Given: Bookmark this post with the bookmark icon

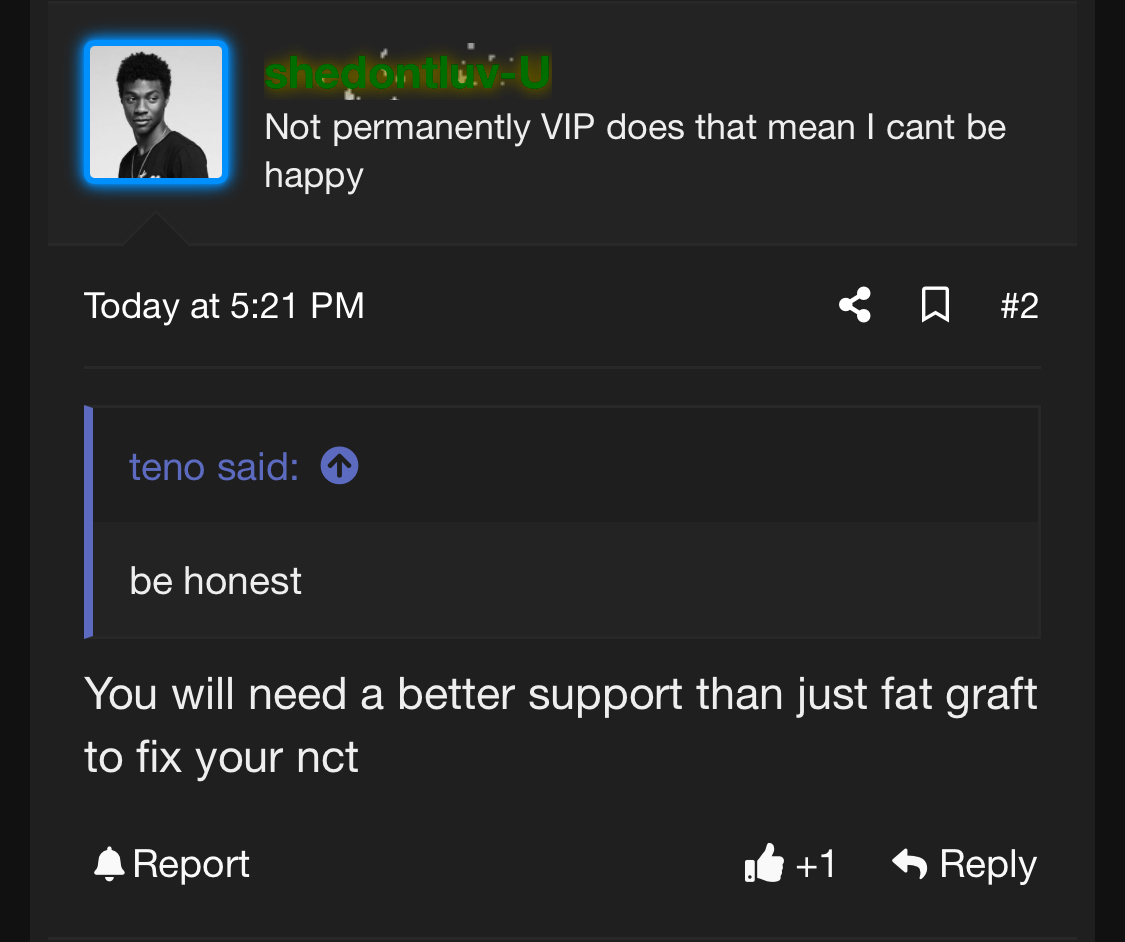Looking at the screenshot, I should point(934,305).
